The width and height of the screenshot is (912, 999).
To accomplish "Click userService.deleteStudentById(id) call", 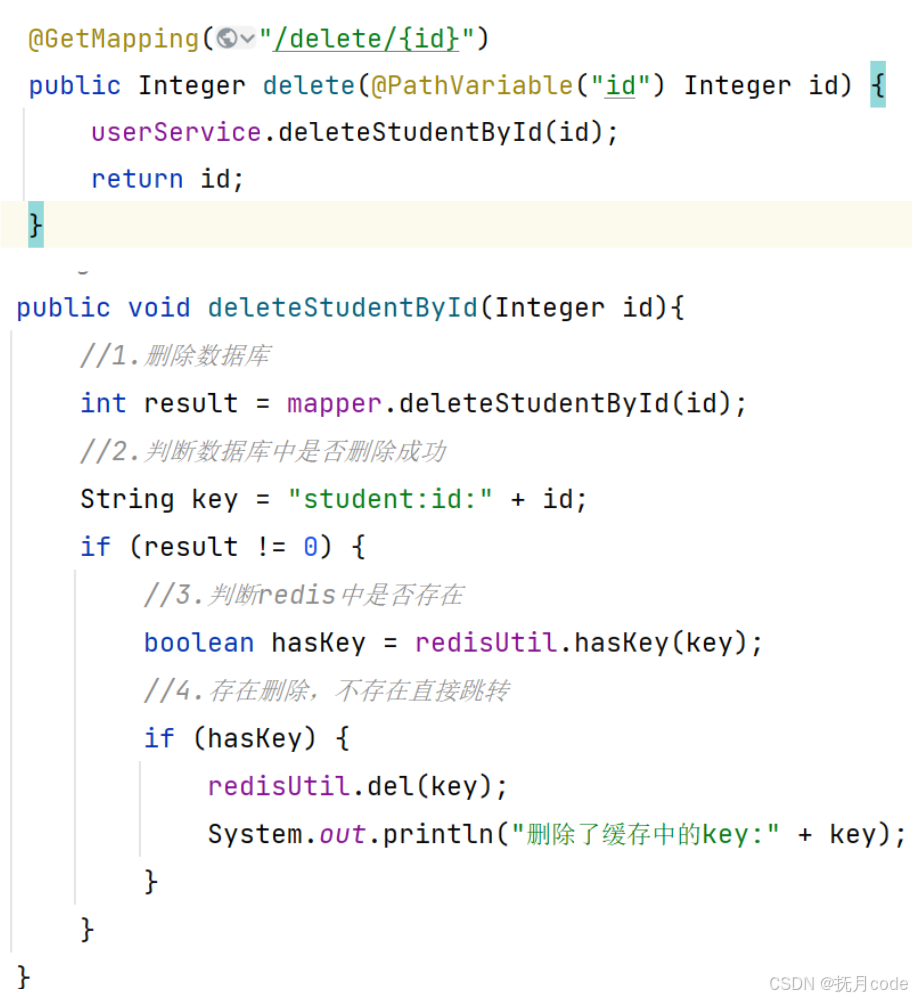I will click(x=354, y=133).
